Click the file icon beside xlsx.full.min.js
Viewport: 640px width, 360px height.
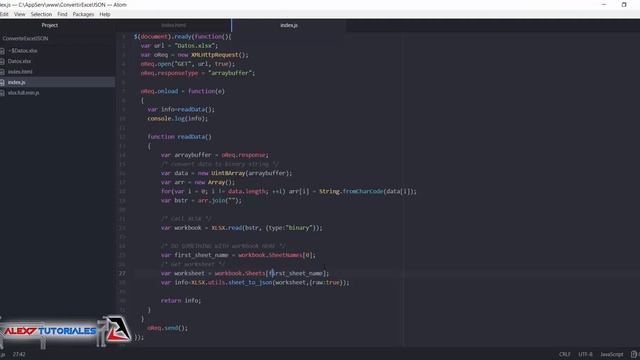point(2,93)
